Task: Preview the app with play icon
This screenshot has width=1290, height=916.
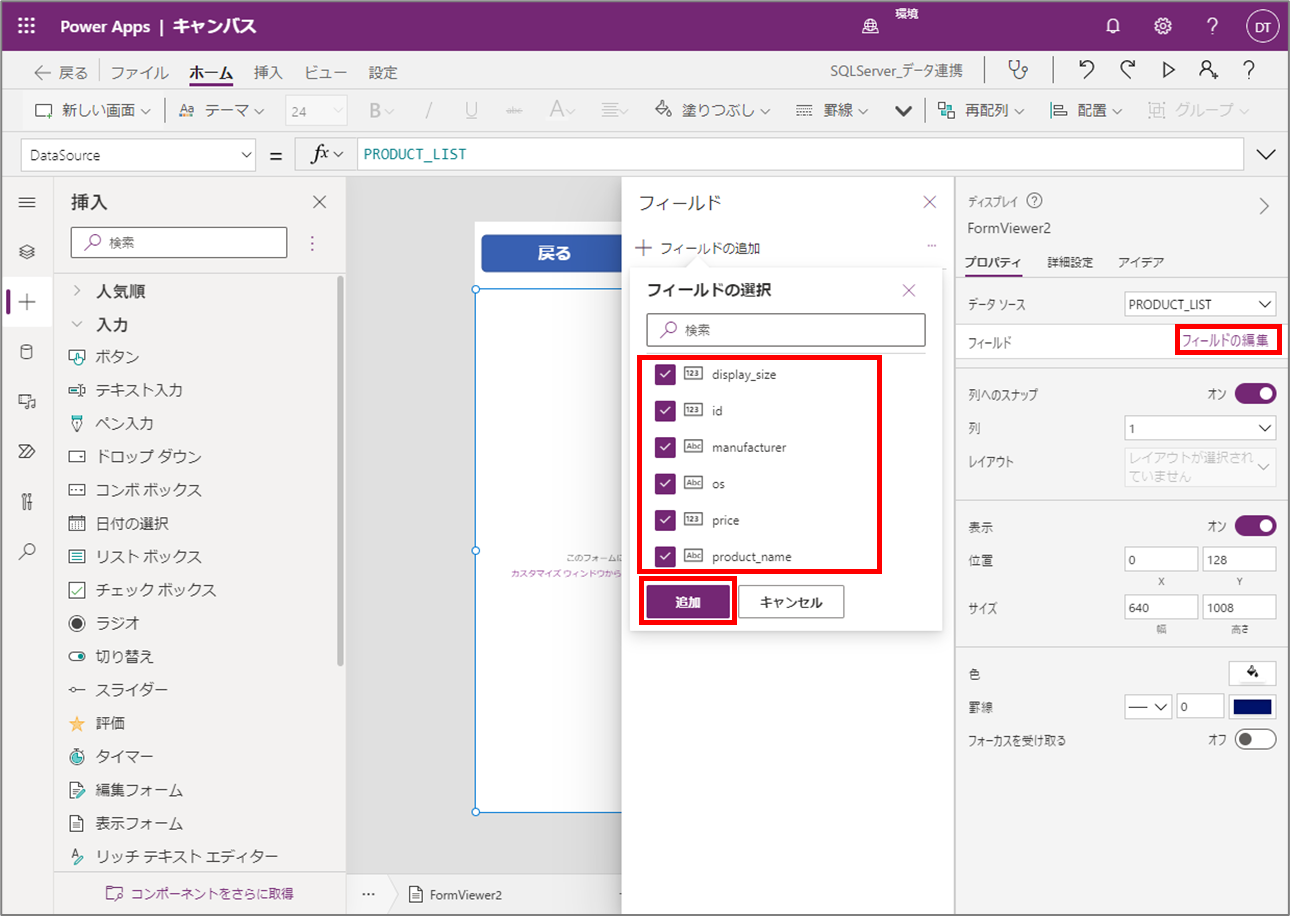Action: pyautogui.click(x=1168, y=70)
